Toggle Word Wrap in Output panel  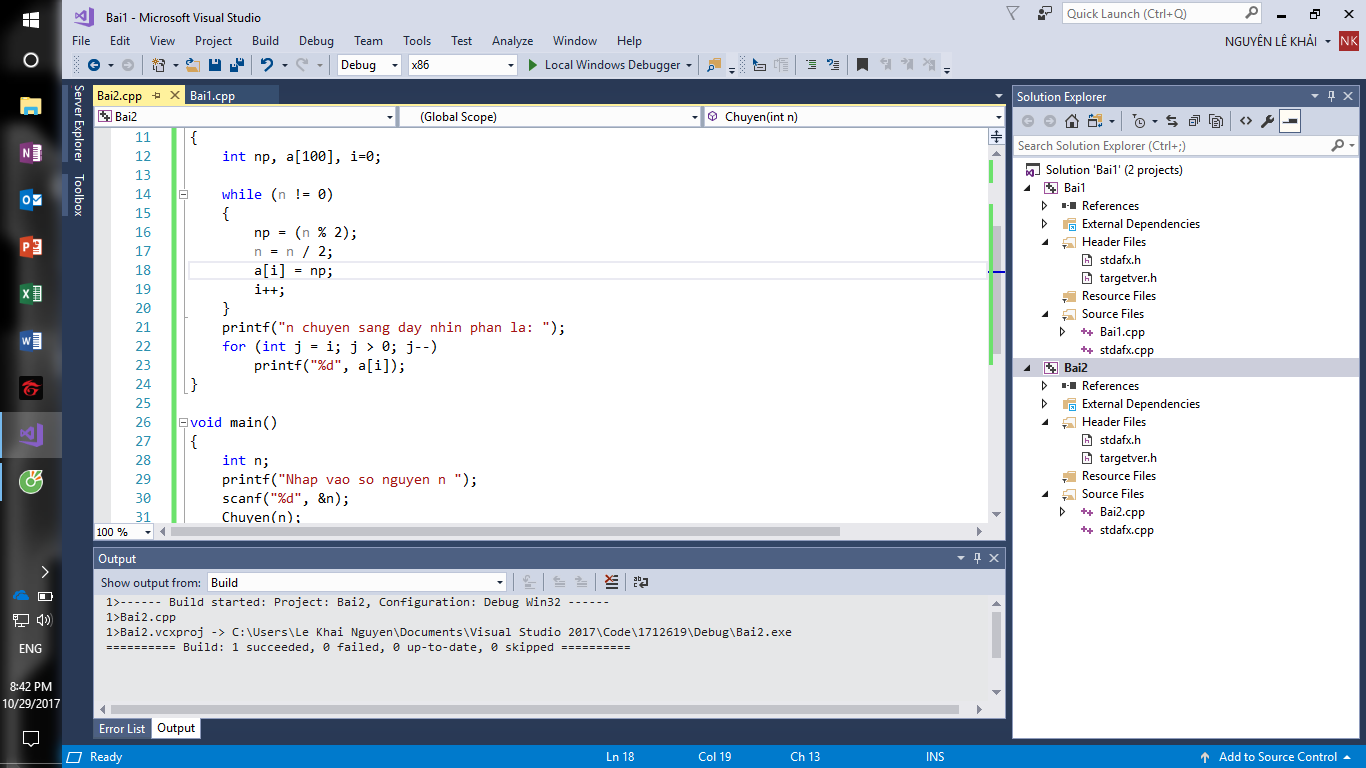click(641, 582)
